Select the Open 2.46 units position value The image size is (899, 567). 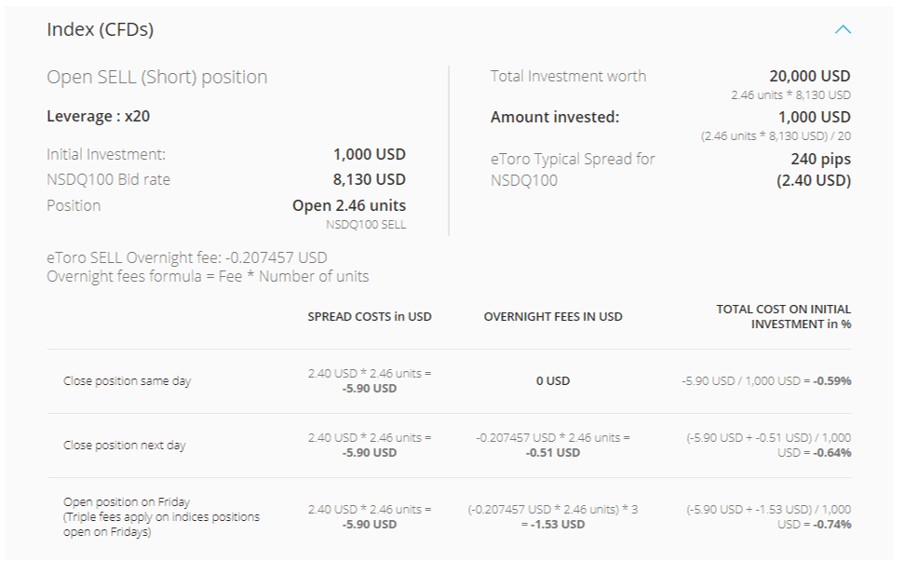coord(349,205)
